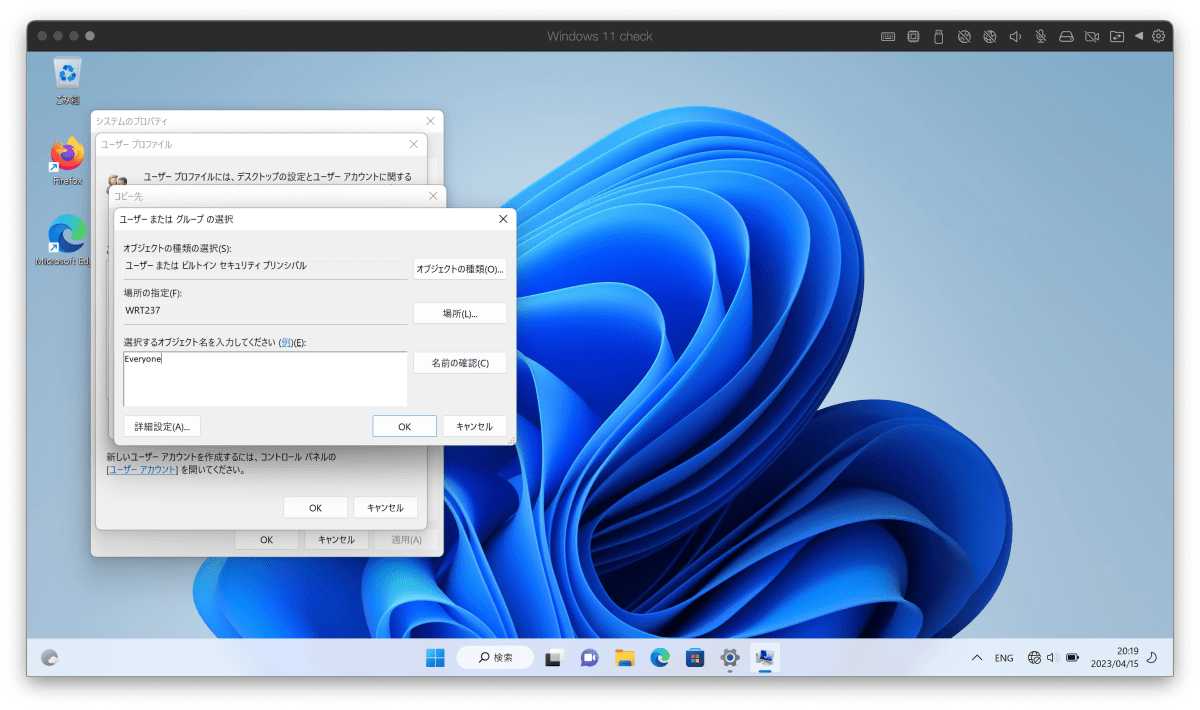Image resolution: width=1200 pixels, height=710 pixels.
Task: Click キャンセル in the ユーザー プロファイル window
Action: tap(385, 508)
